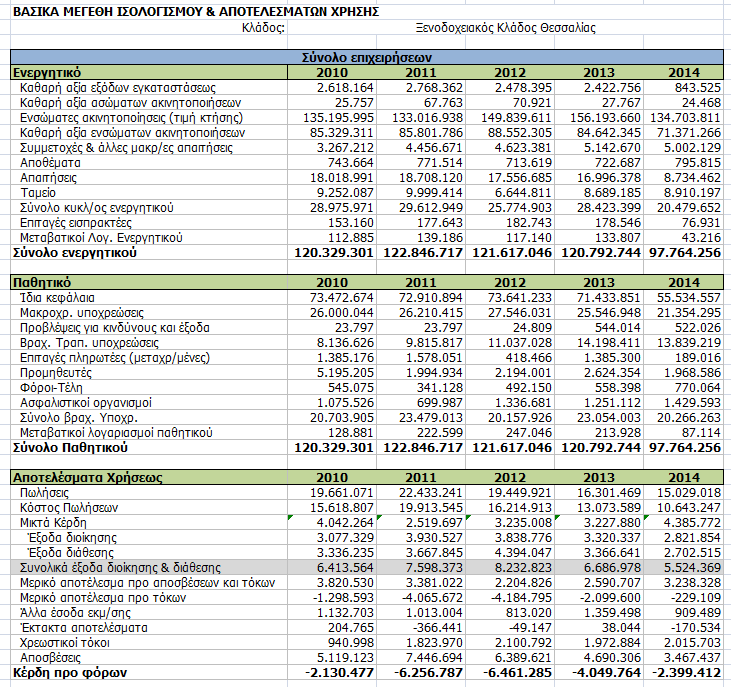Click the 2012 header in the Παθητικό row

[510, 283]
